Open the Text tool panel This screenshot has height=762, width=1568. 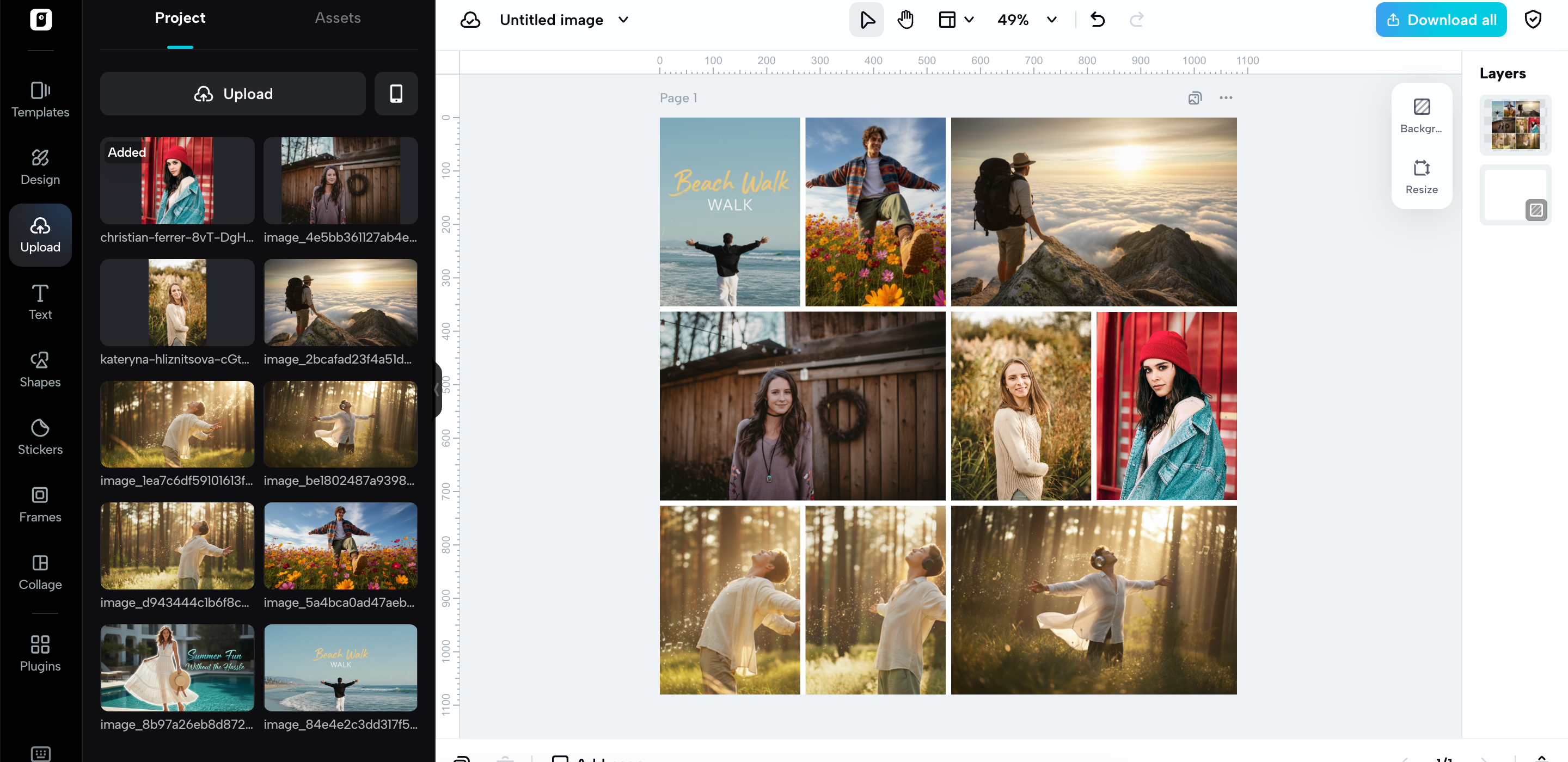coord(40,302)
